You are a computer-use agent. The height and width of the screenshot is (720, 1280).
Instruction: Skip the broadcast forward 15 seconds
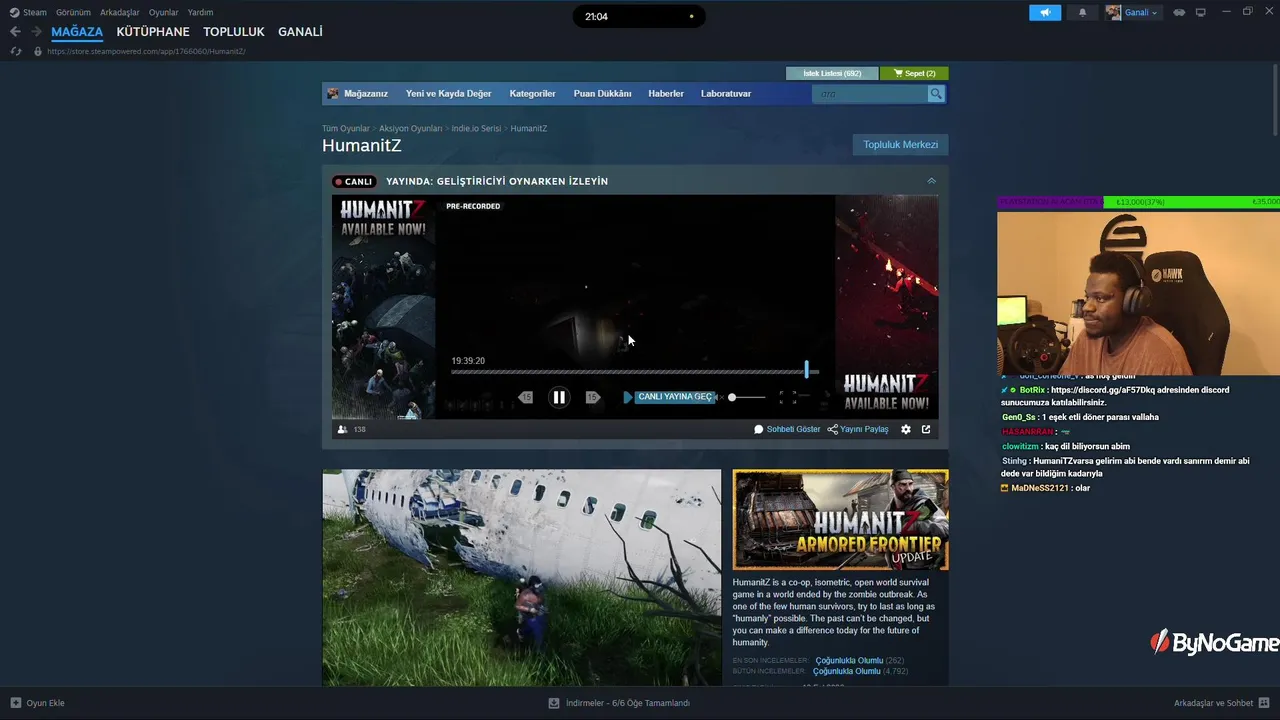coord(592,397)
